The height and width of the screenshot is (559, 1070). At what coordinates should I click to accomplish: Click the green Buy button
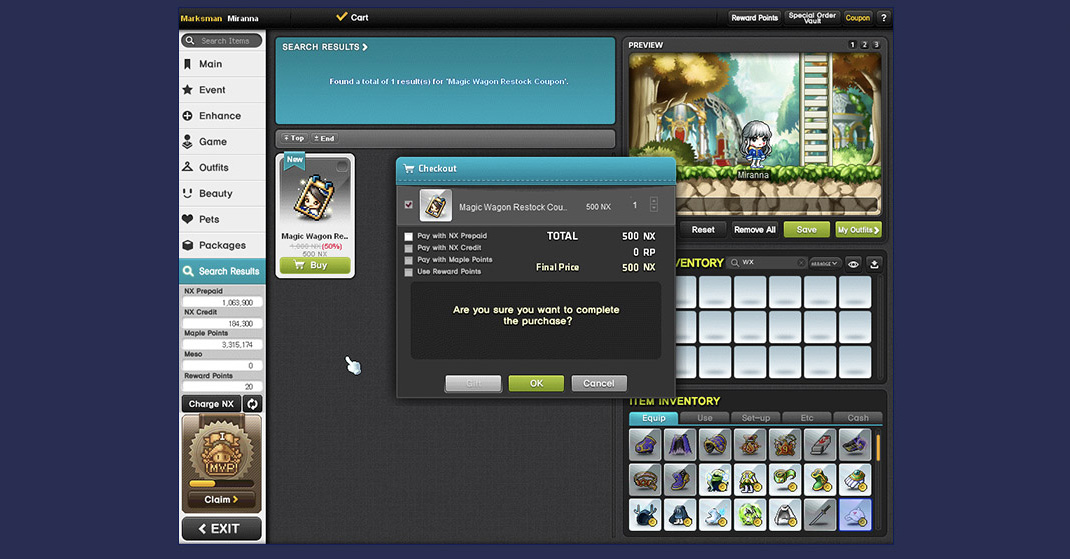[x=315, y=265]
